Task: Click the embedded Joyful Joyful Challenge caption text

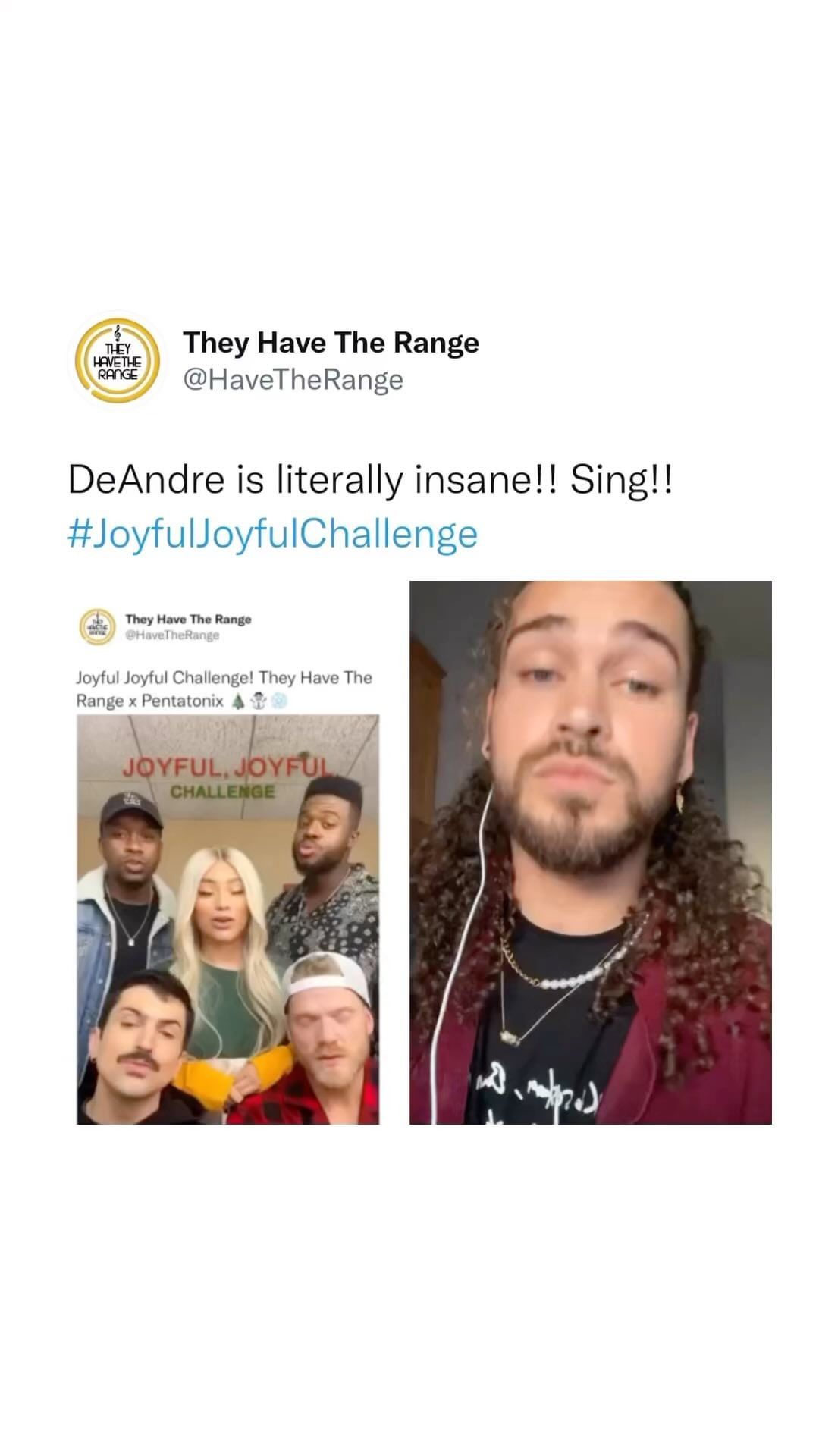Action: pyautogui.click(x=224, y=689)
